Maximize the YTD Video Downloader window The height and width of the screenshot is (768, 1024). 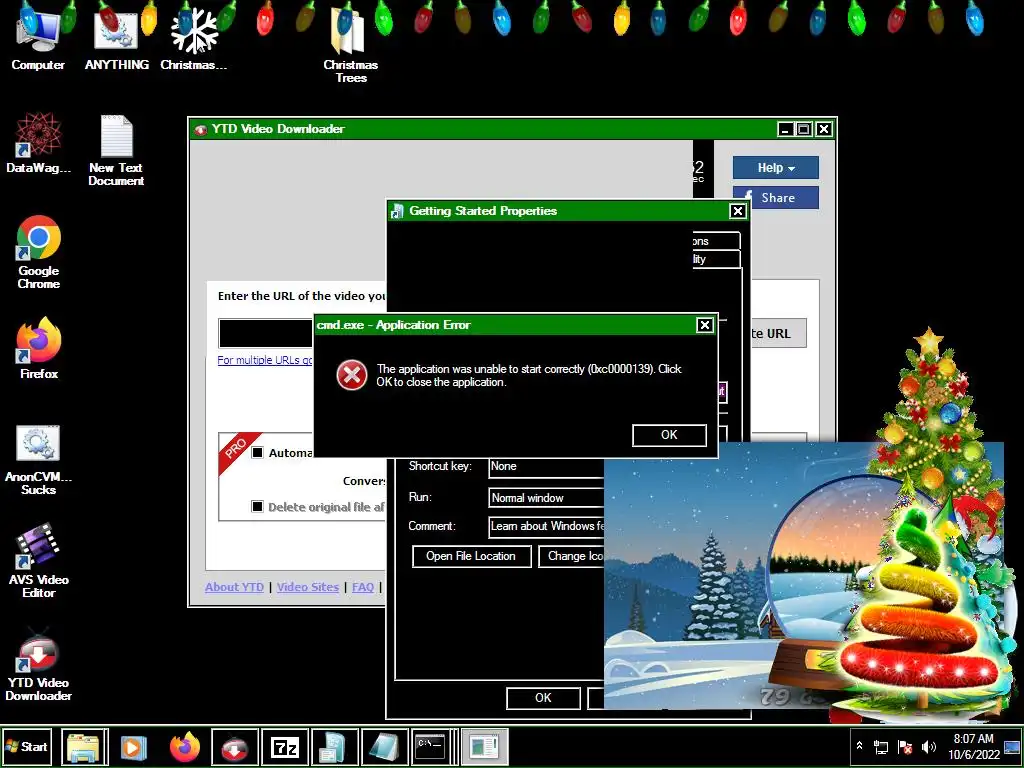tap(804, 129)
